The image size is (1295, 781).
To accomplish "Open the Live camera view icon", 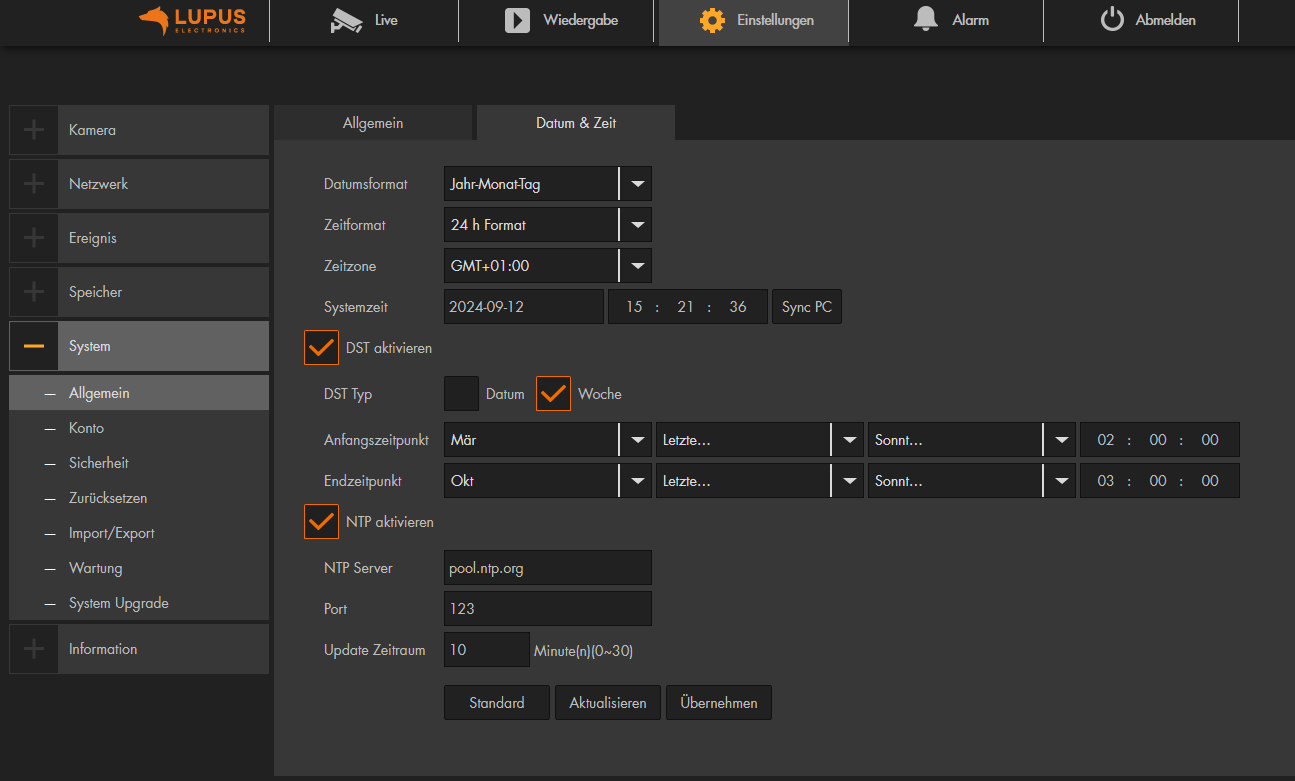I will click(346, 21).
